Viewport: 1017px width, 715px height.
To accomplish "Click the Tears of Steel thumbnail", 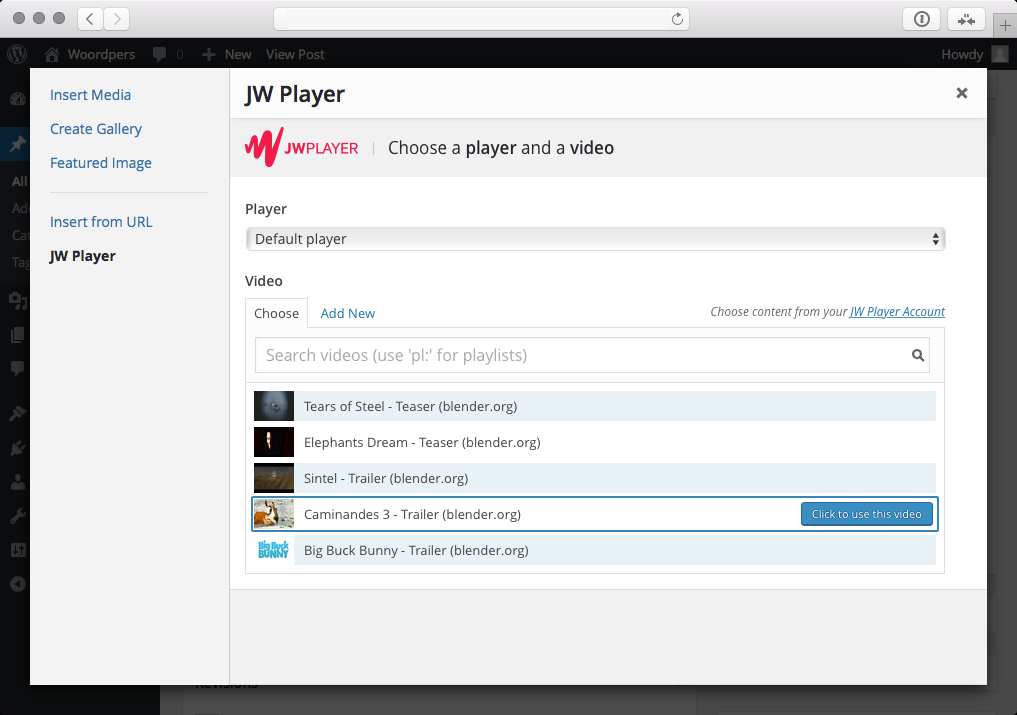I will [x=274, y=406].
